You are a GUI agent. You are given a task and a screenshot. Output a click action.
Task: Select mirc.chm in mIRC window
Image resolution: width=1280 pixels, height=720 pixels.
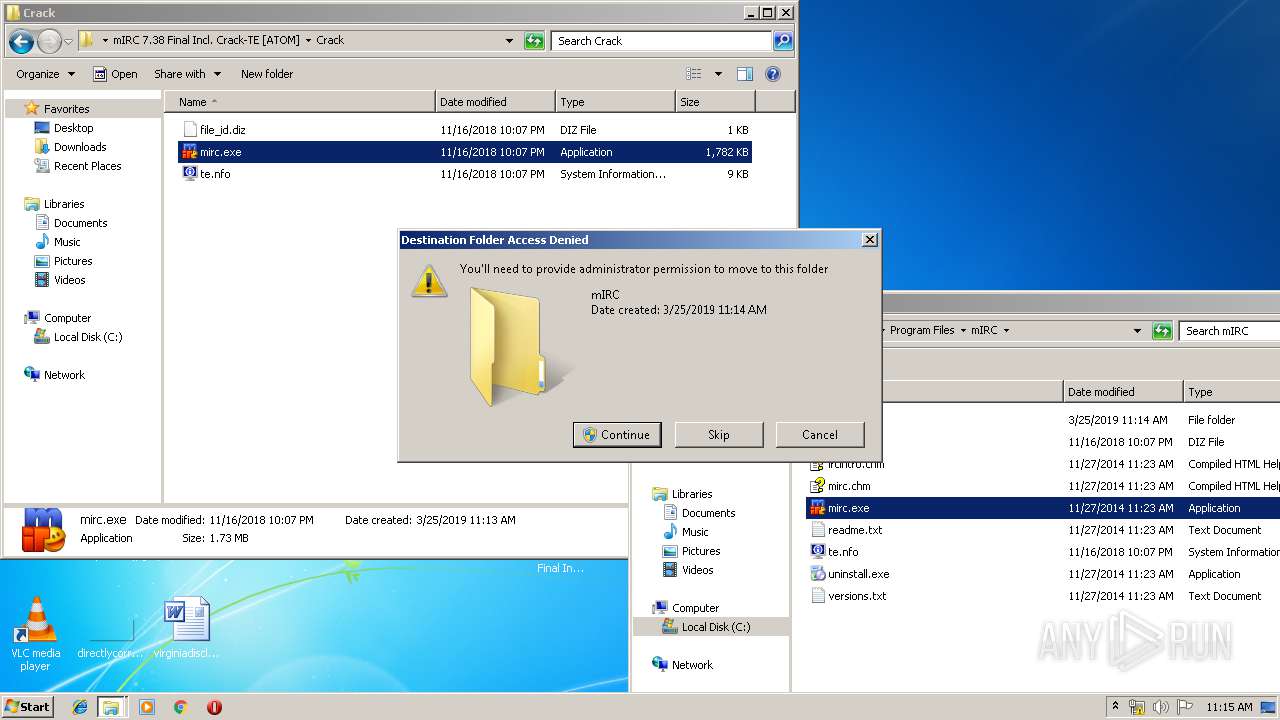click(x=849, y=486)
